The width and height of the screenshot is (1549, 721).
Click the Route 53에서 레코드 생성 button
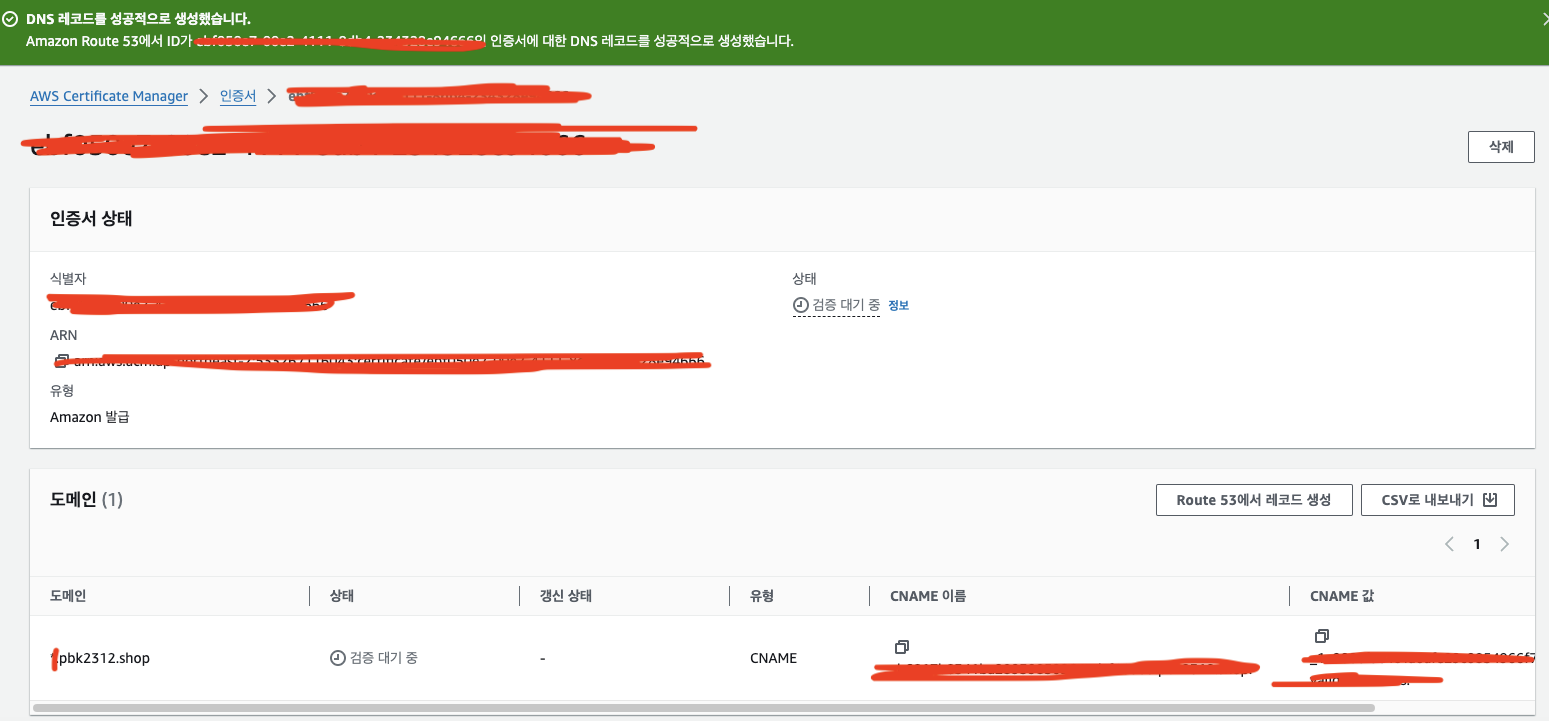click(1254, 500)
